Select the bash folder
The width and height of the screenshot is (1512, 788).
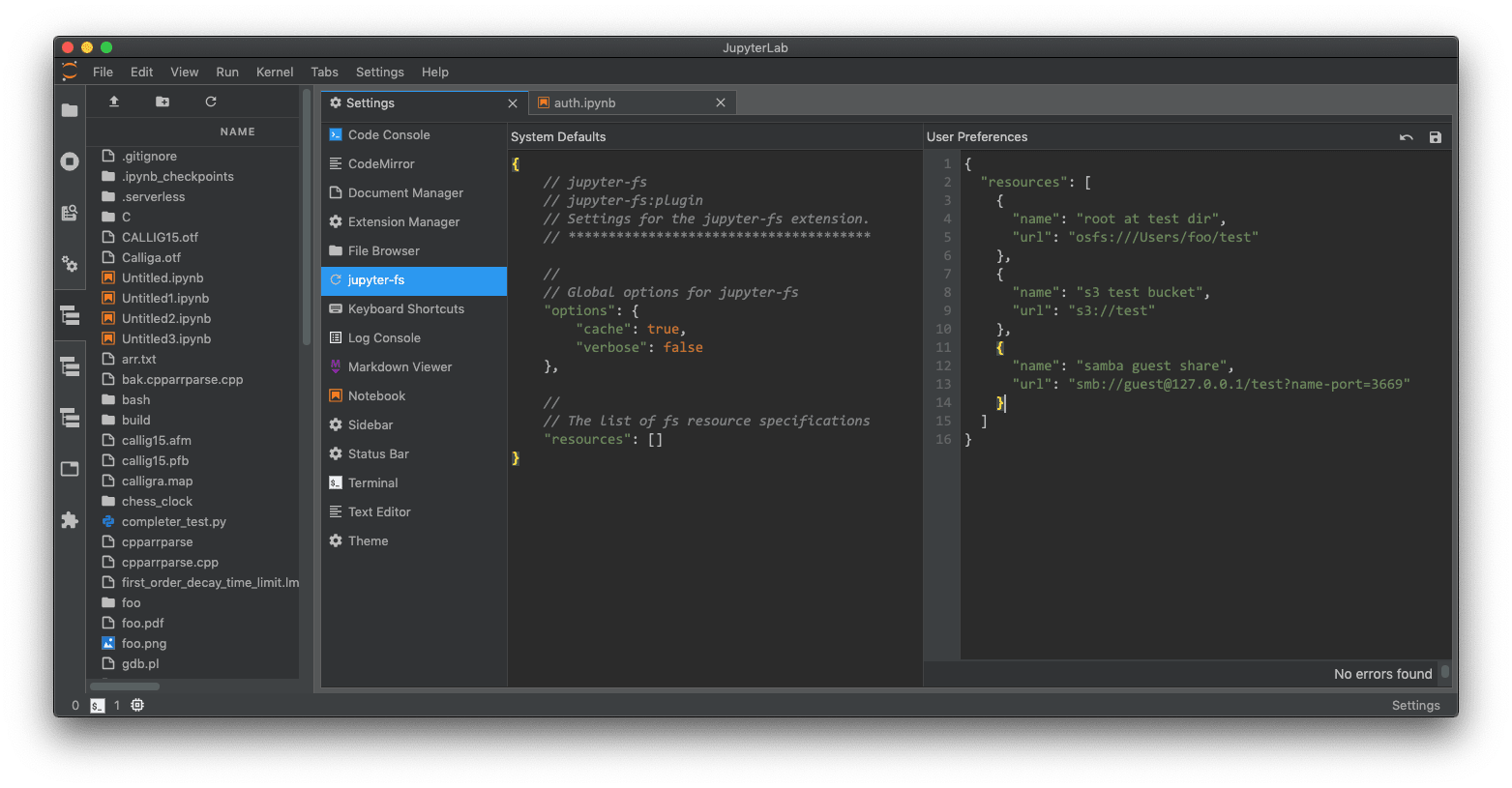tap(193, 399)
